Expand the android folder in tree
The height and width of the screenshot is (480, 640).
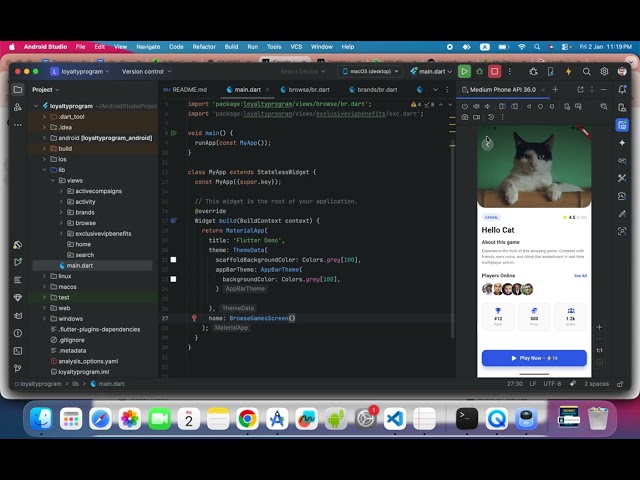pos(44,138)
